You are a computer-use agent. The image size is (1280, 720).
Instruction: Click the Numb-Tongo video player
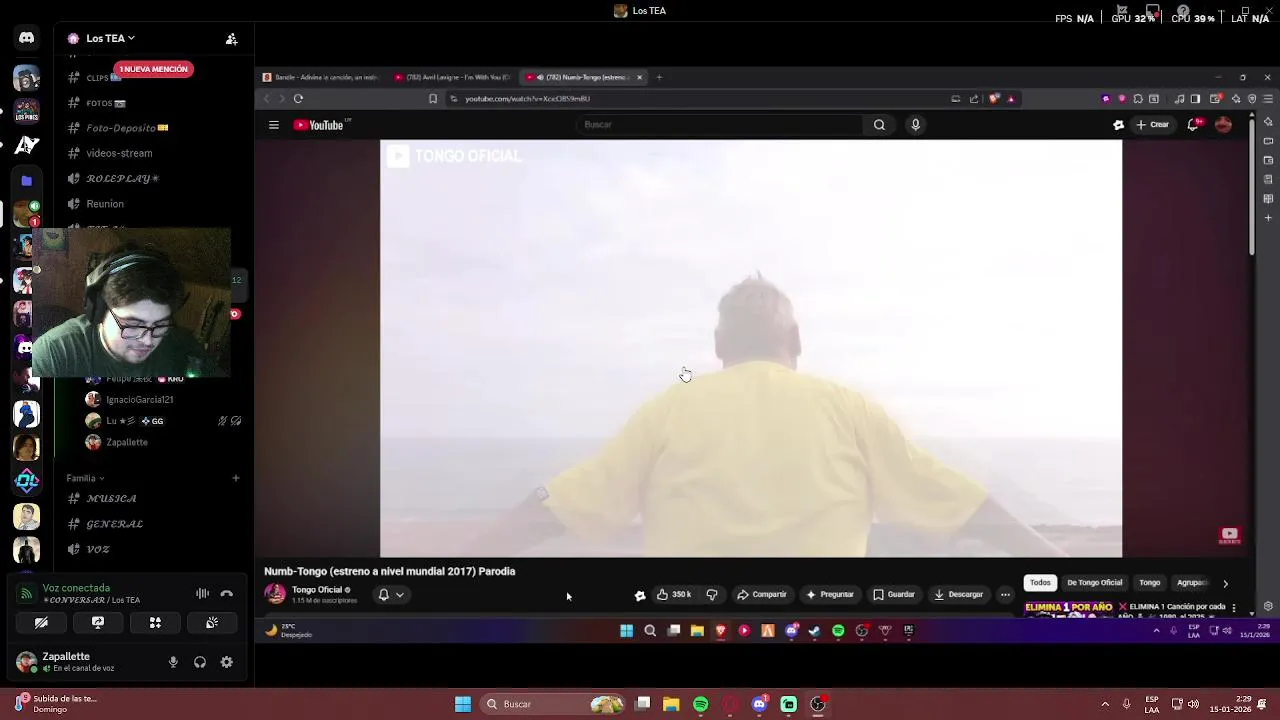point(751,348)
